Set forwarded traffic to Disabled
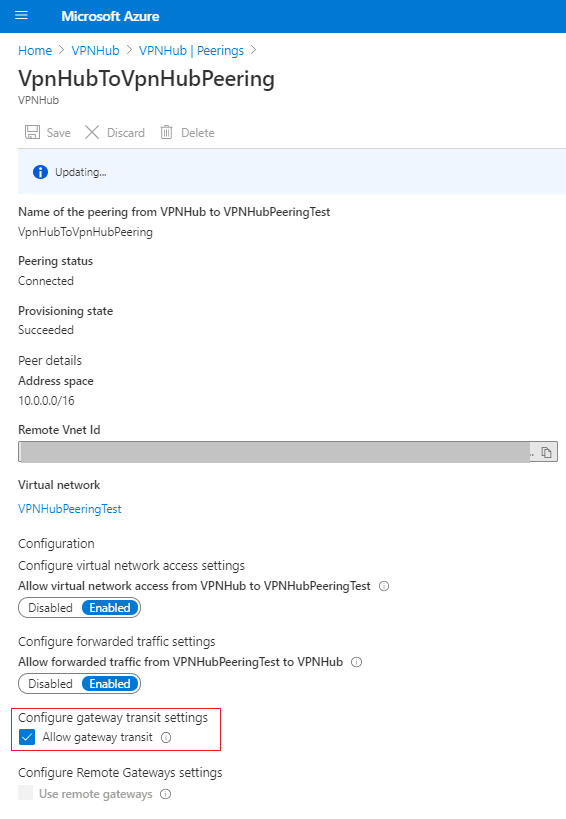This screenshot has height=819, width=566. coord(50,684)
